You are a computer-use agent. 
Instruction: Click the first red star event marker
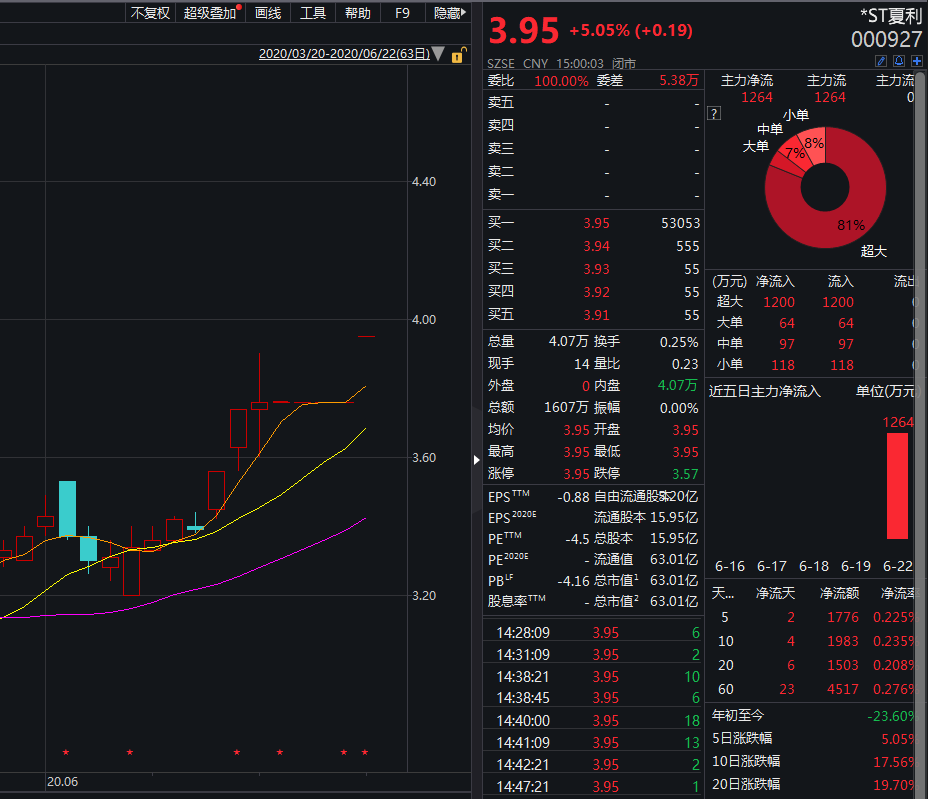[66, 752]
